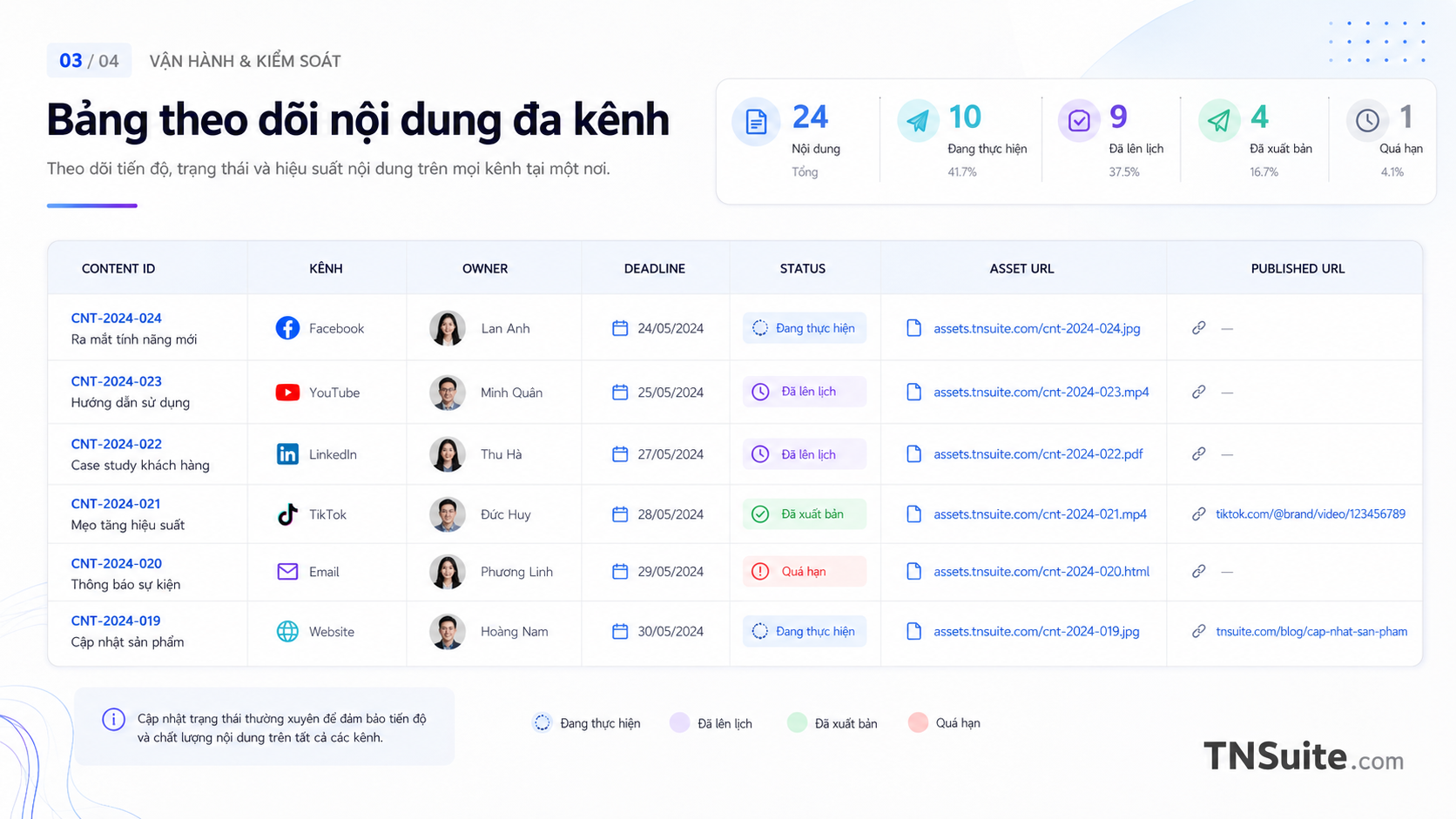Open the tiktok.com/@brand/video published URL
This screenshot has height=819, width=1456.
[1311, 514]
